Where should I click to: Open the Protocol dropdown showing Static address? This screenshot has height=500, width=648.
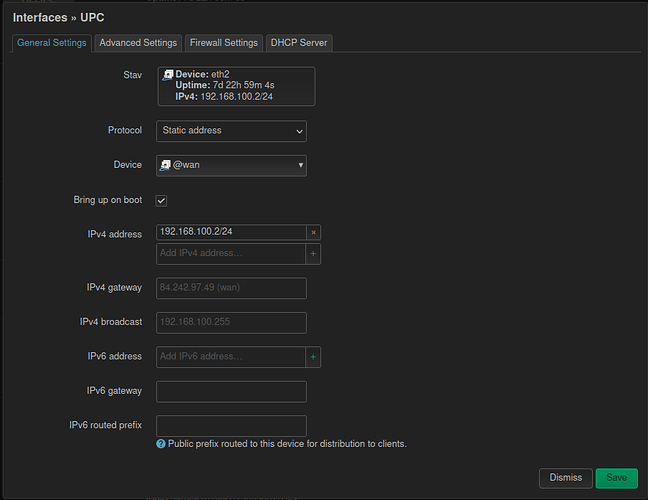click(x=231, y=131)
